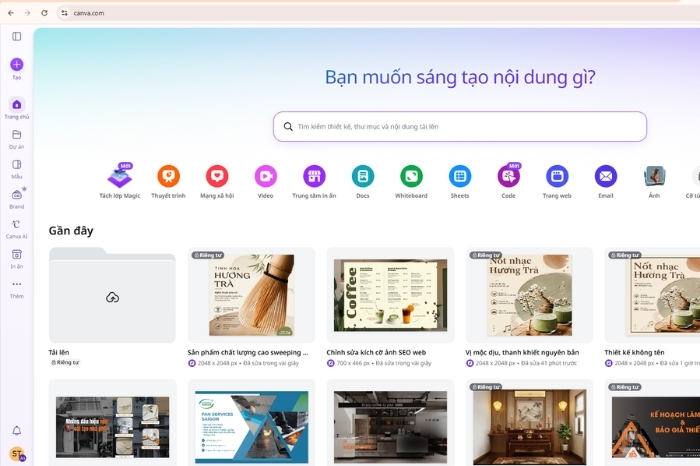Image resolution: width=700 pixels, height=466 pixels.
Task: Click the magnifier icon in the search box
Action: pyautogui.click(x=288, y=127)
